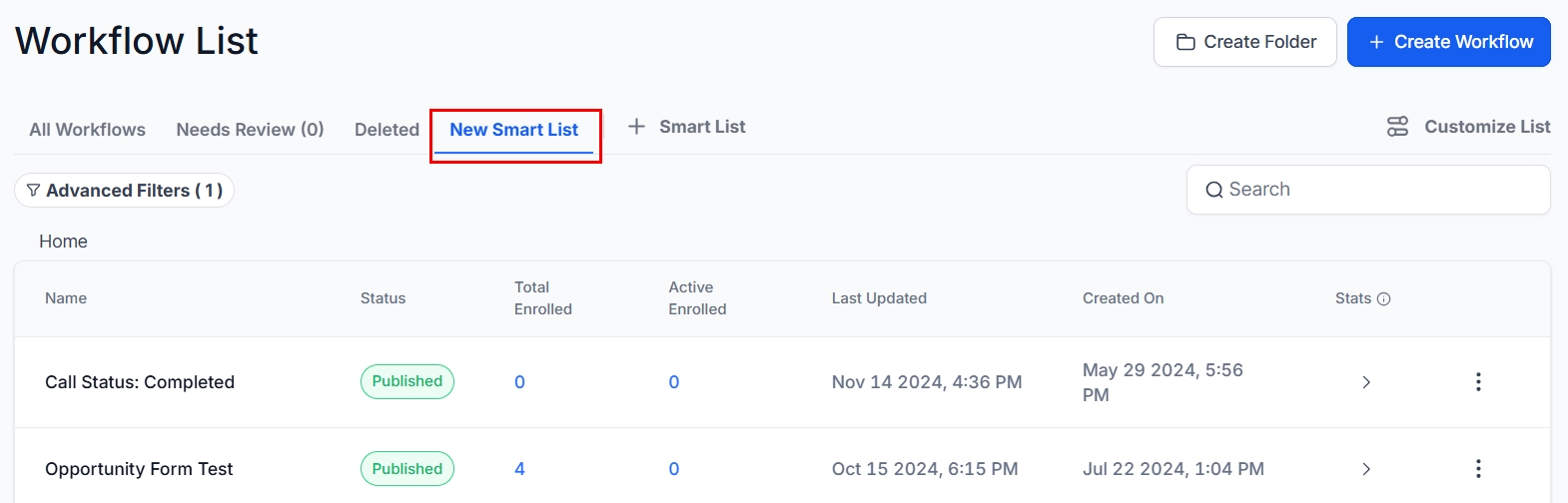Click Total Enrolled count 4

click(519, 469)
